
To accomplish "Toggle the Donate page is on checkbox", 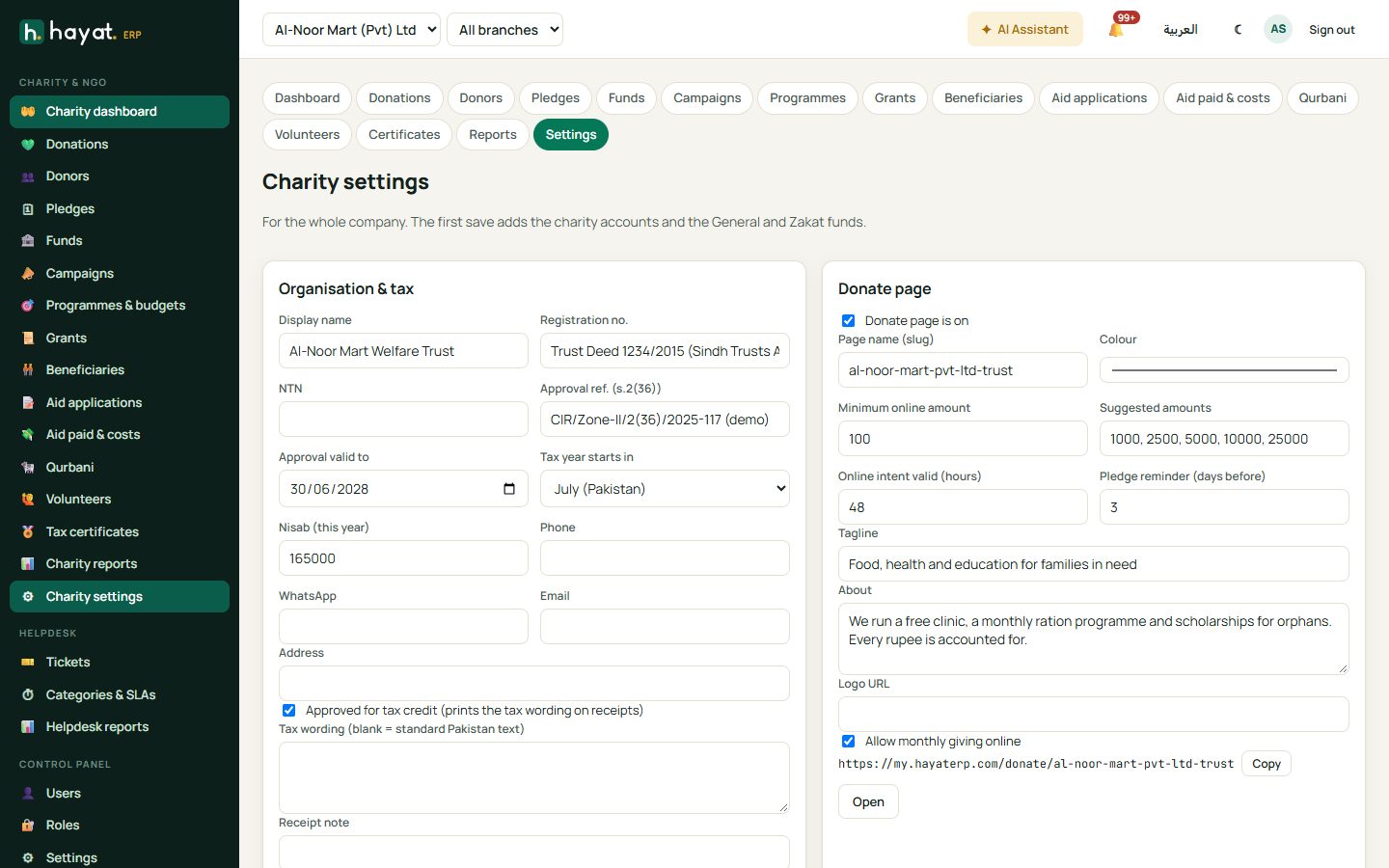I will (x=848, y=321).
